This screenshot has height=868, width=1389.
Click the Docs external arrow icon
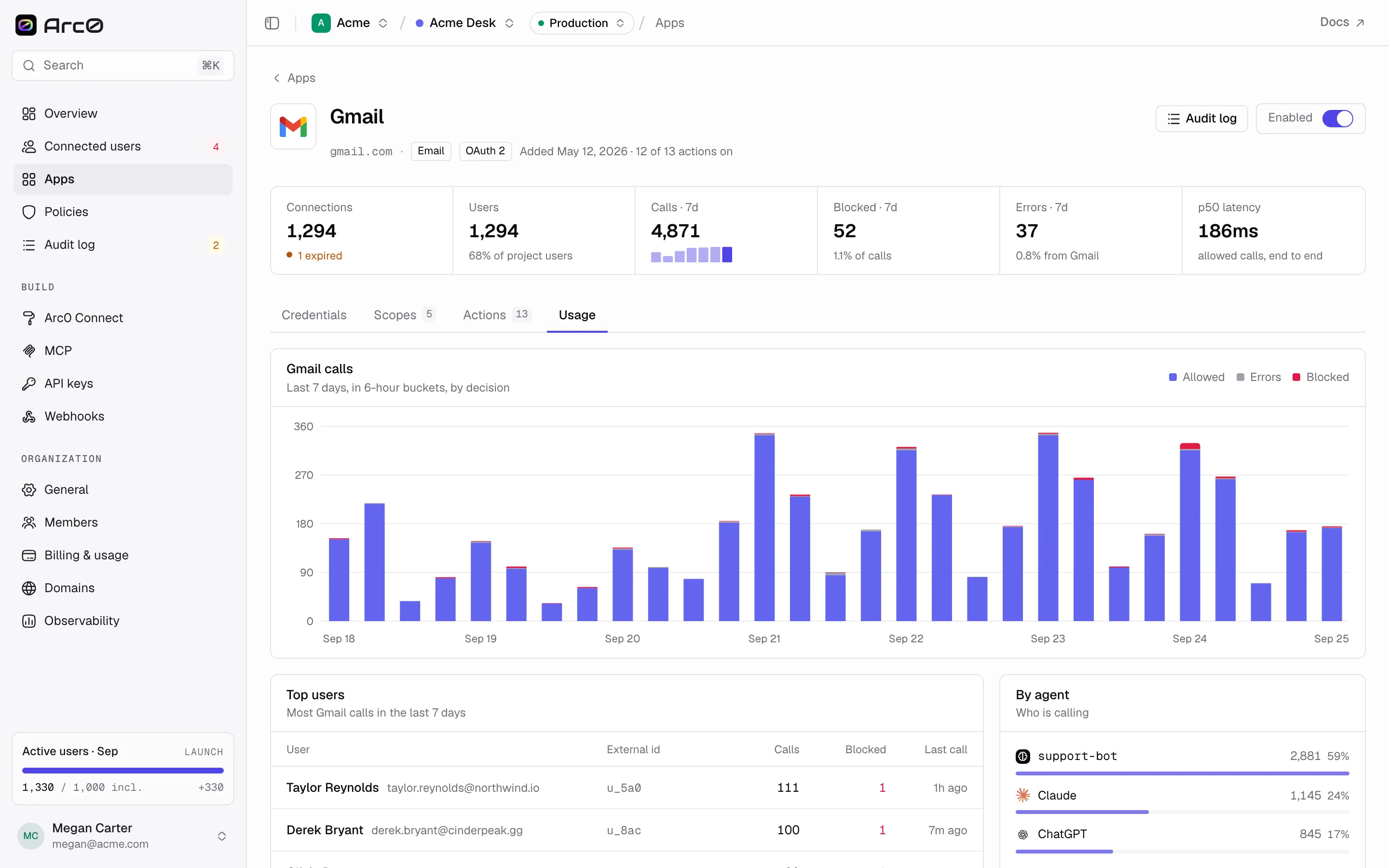click(1360, 23)
